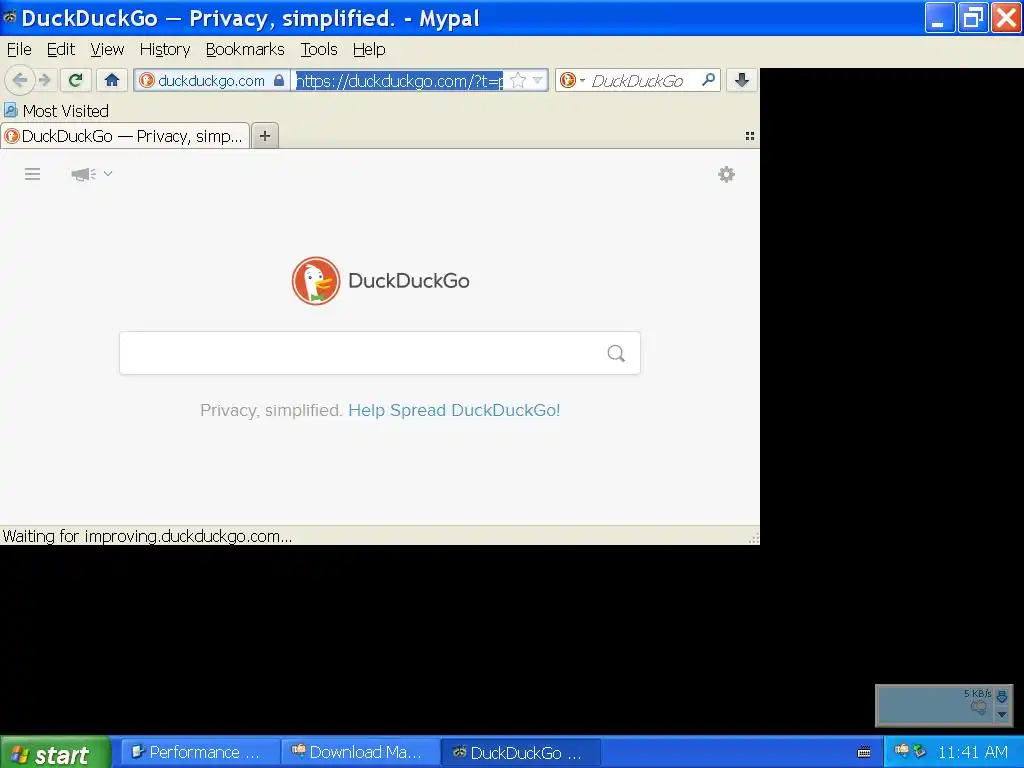Screen dimensions: 1024x768
Task: Click the duckduckgo.com site identity box
Action: (212, 80)
